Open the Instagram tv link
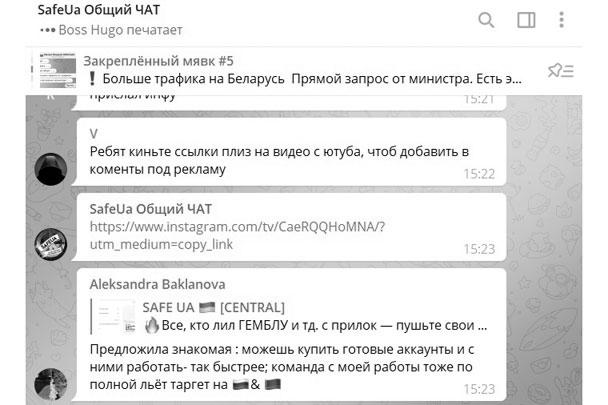Viewport: 608px width, 405px height. pos(237,235)
